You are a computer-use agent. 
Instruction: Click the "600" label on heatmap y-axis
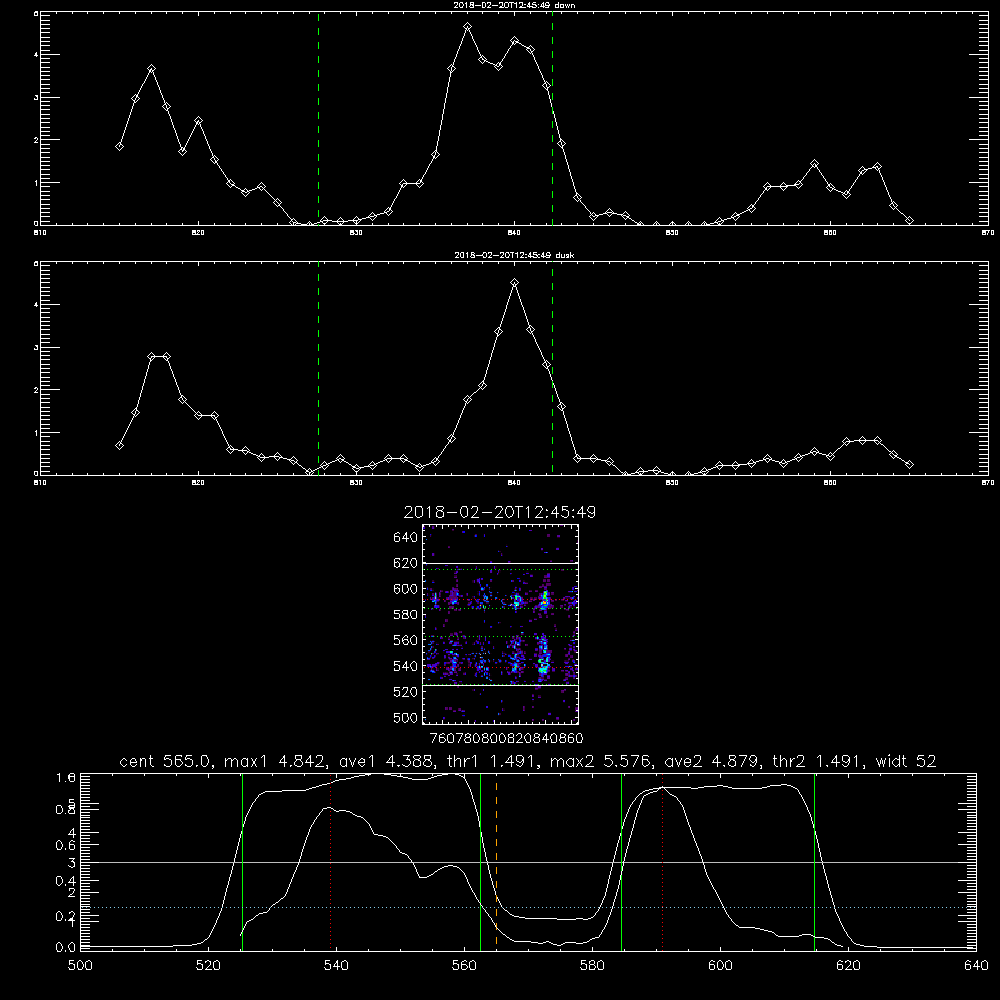coord(406,589)
